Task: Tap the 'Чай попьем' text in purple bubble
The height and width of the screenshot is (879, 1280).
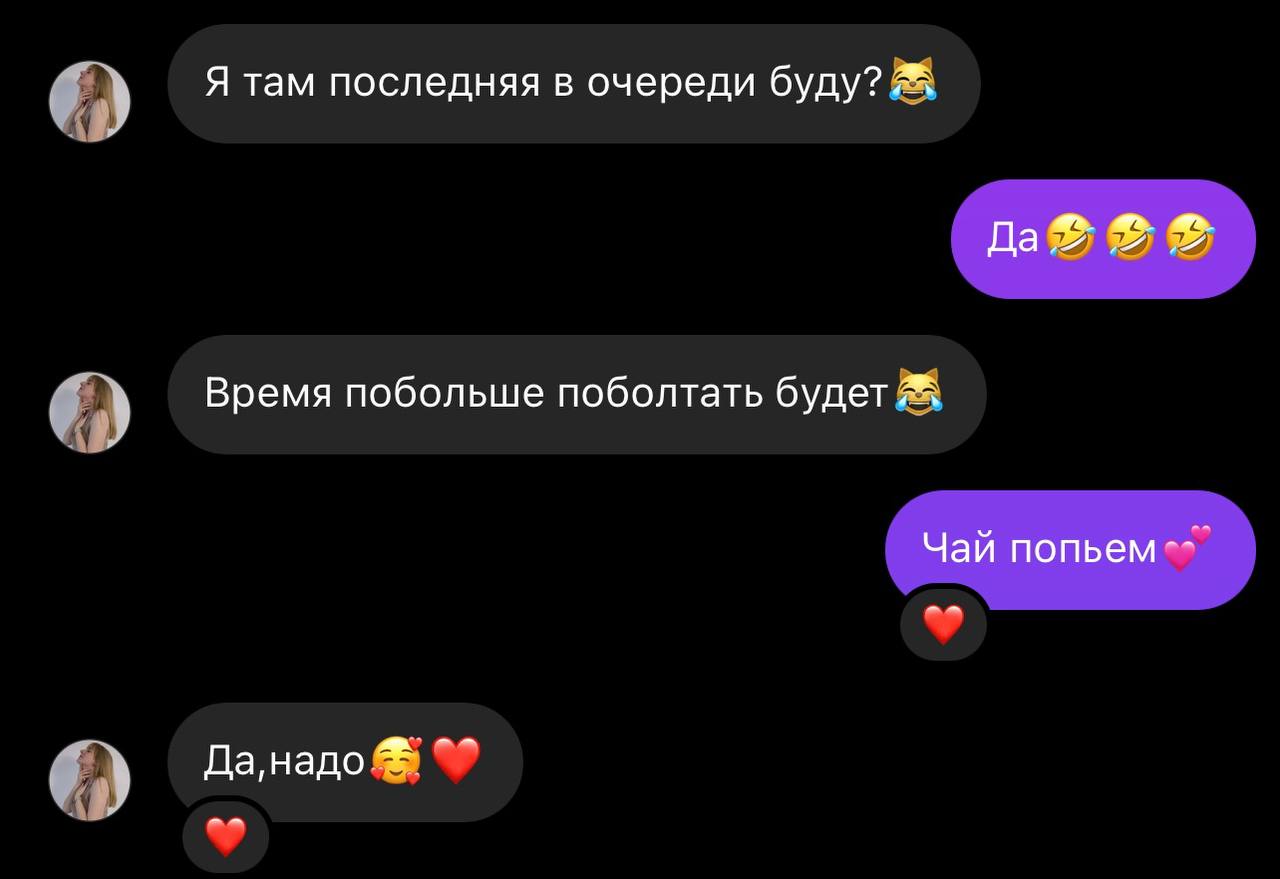Action: pos(1038,548)
